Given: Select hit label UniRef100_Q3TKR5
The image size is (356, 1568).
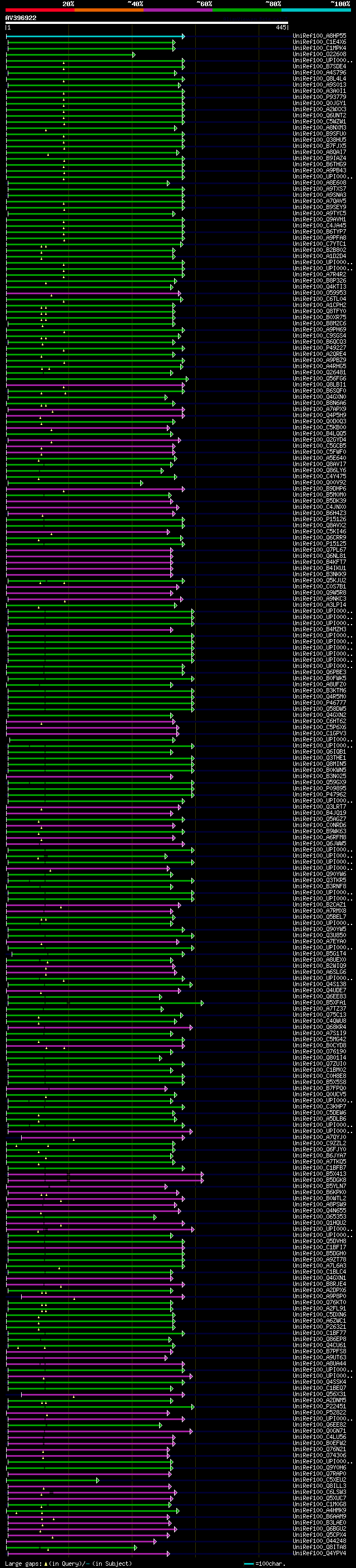Looking at the screenshot, I should point(319,880).
